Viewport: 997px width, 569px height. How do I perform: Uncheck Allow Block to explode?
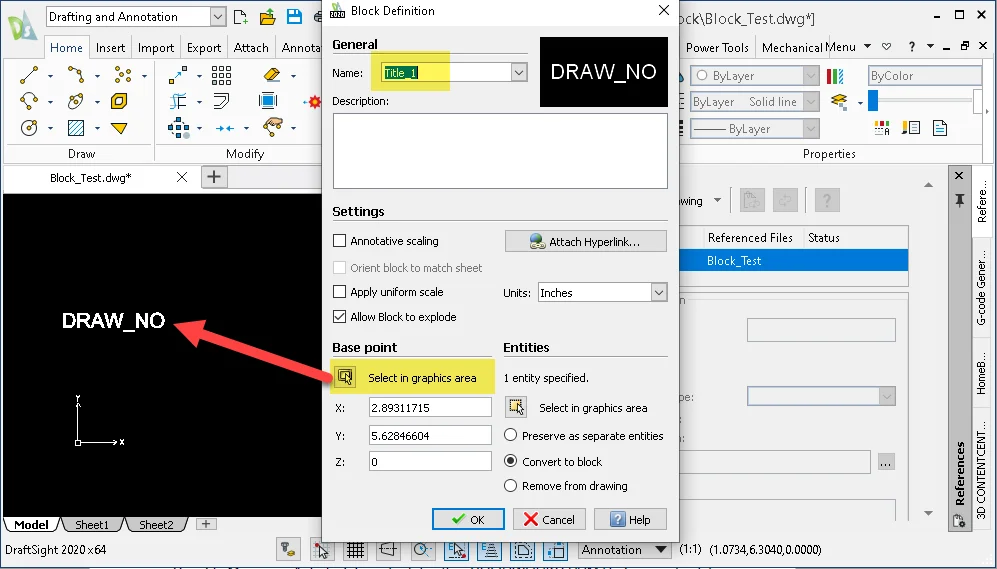pos(340,317)
